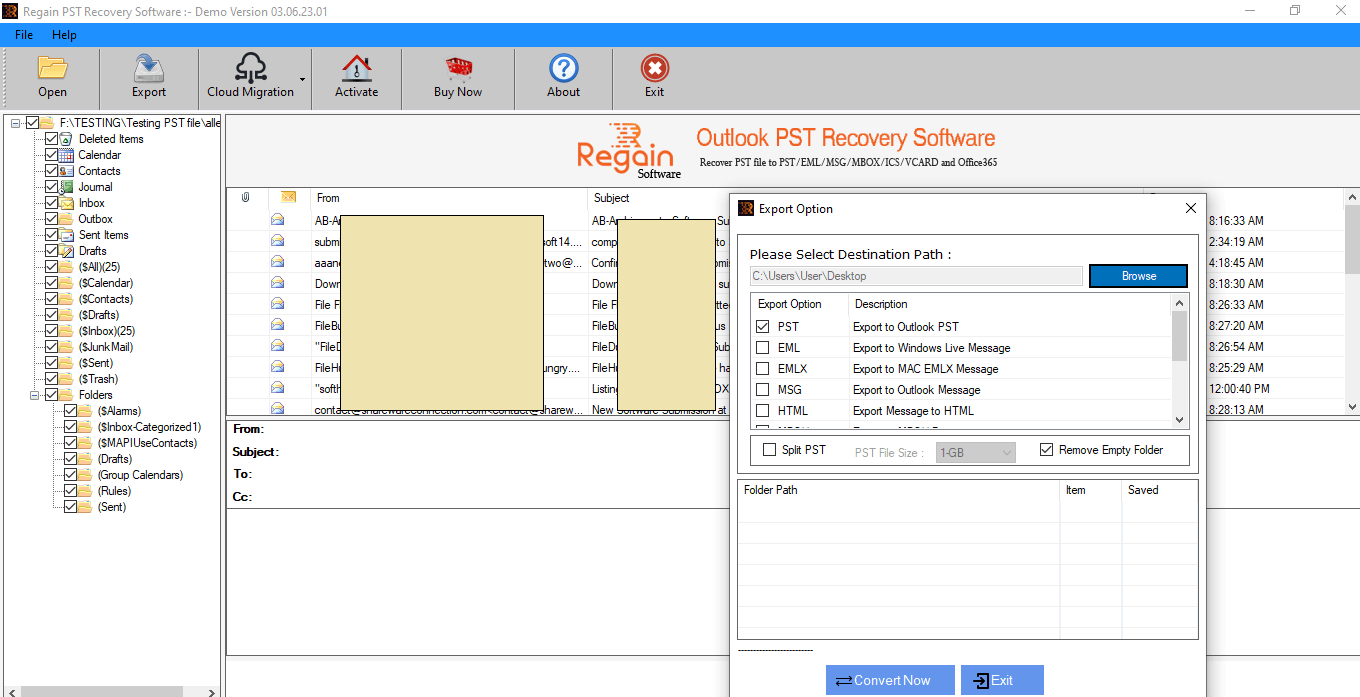Open the Help menu

64,34
